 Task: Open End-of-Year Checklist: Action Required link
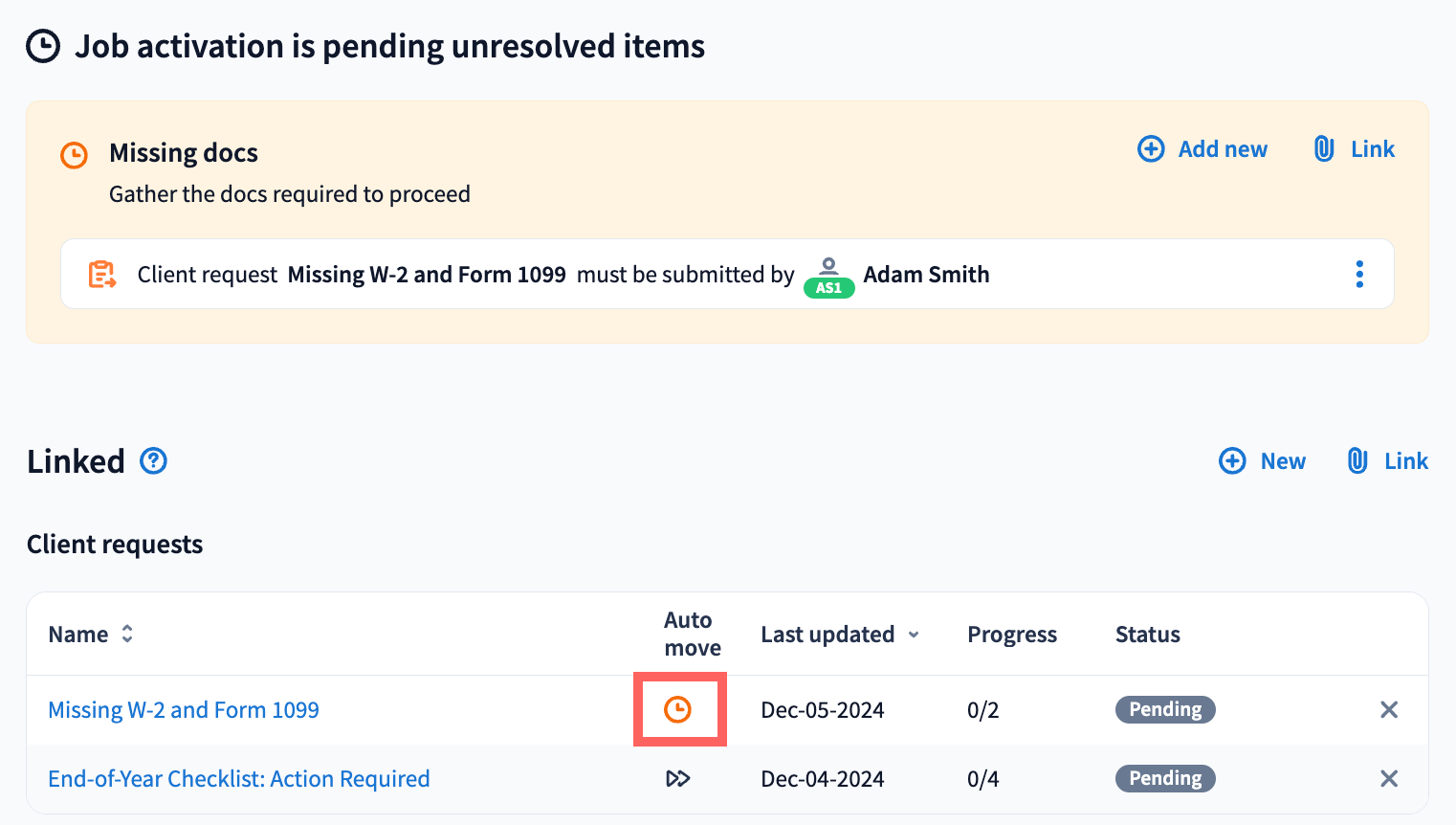pyautogui.click(x=239, y=779)
